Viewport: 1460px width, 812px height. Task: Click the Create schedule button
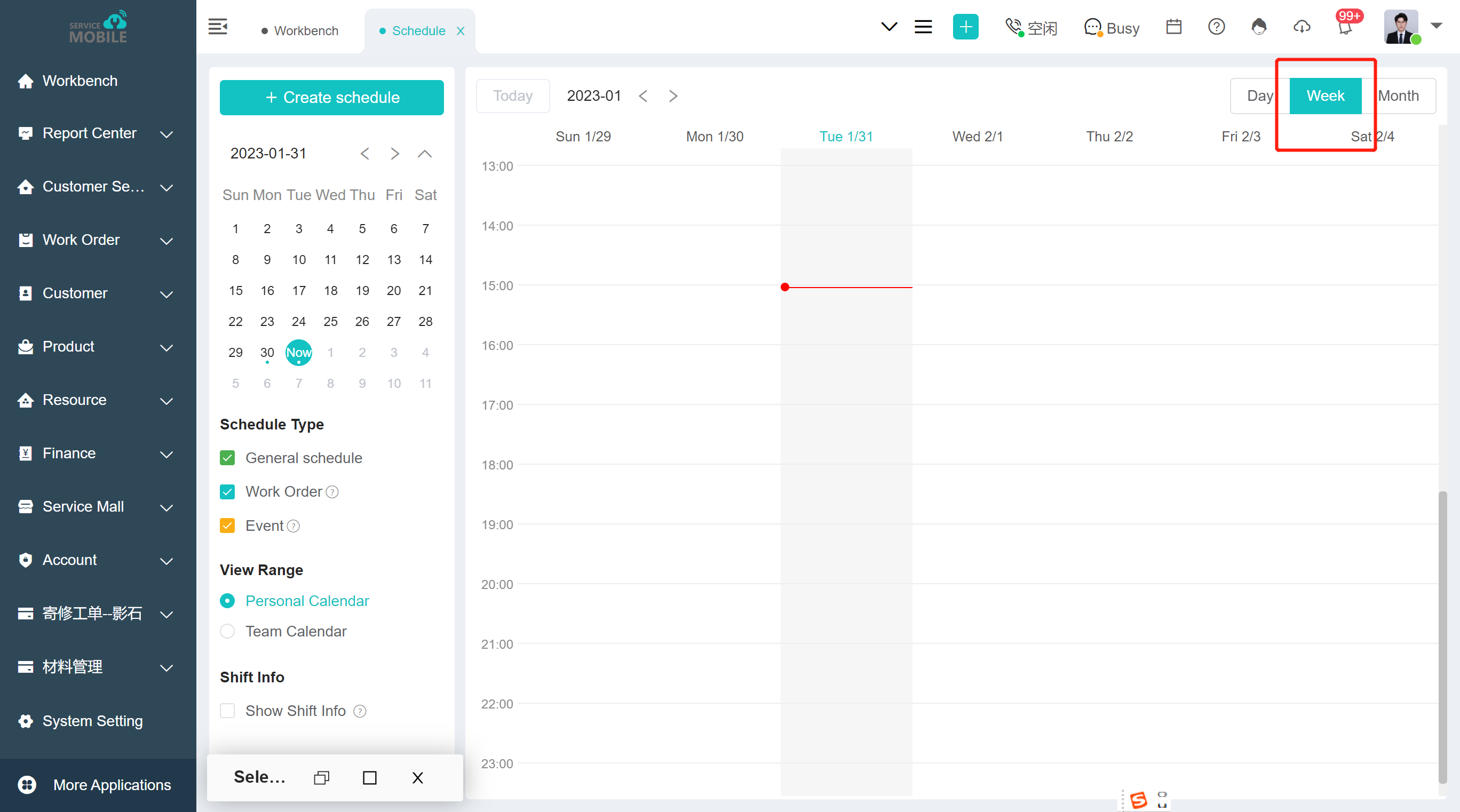tap(331, 98)
